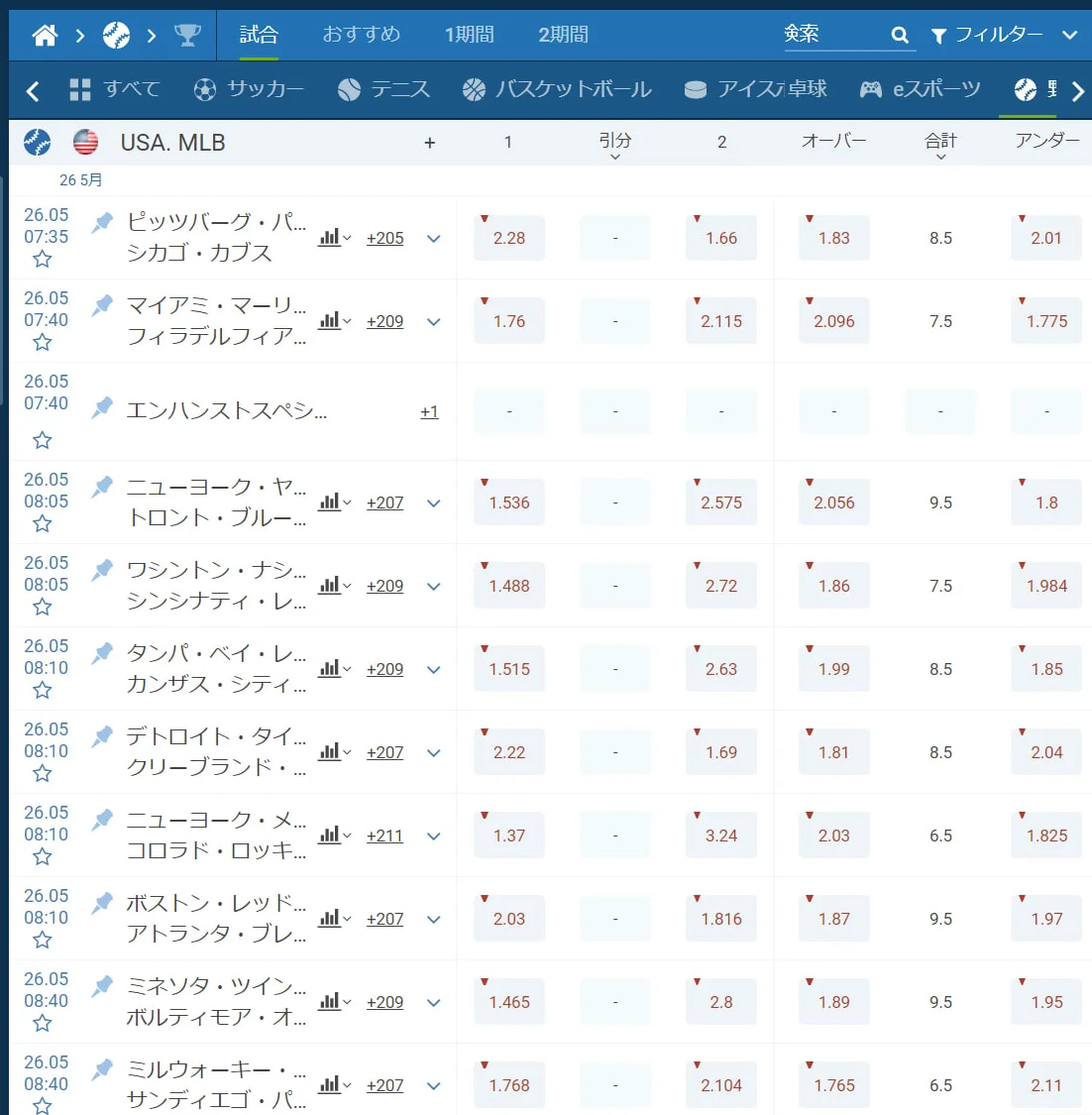Screen dimensions: 1092x1115
Task: Select the サッカー sports category
Action: (249, 89)
